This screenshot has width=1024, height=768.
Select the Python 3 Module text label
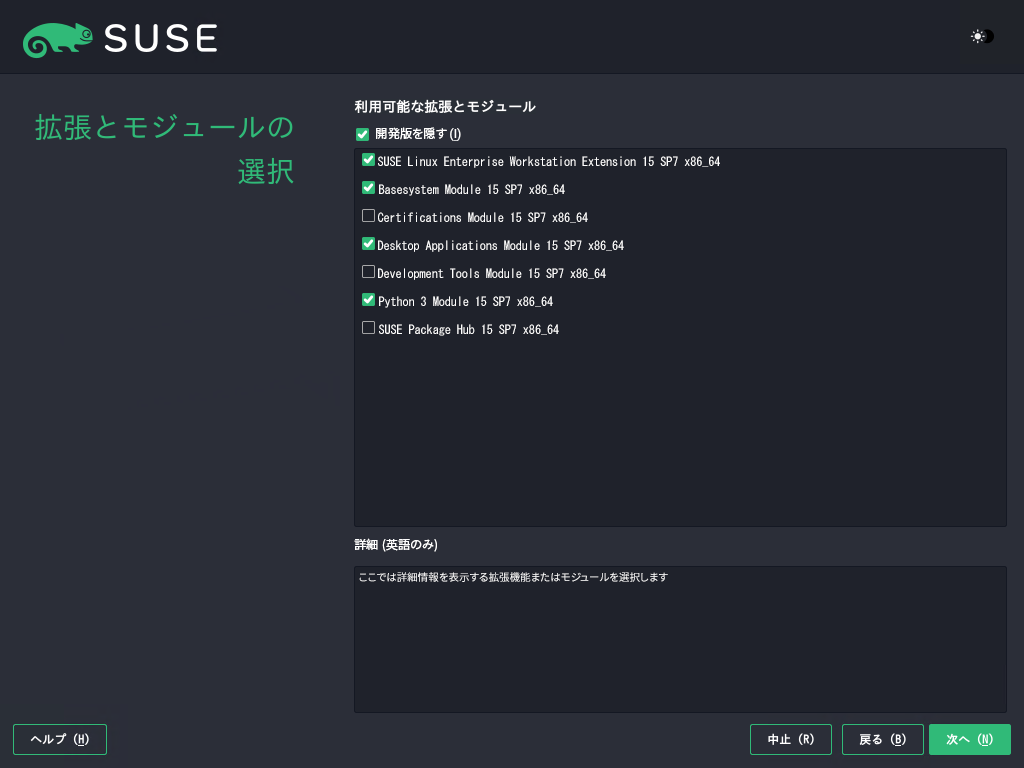coord(466,302)
